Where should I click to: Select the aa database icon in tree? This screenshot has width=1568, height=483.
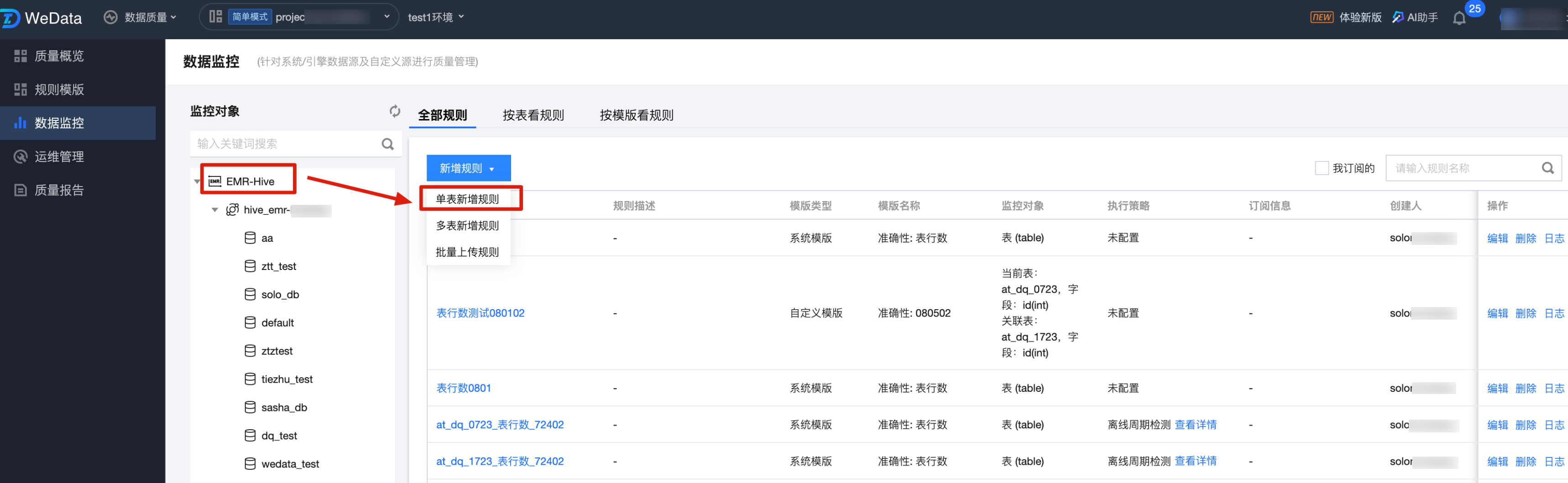pyautogui.click(x=250, y=238)
